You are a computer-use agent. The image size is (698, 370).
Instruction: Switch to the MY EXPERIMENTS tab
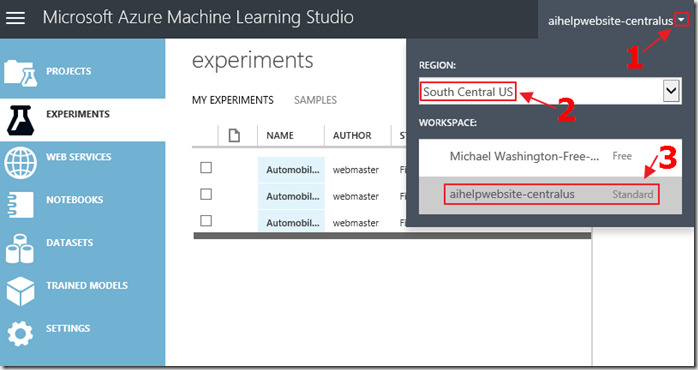click(x=233, y=100)
